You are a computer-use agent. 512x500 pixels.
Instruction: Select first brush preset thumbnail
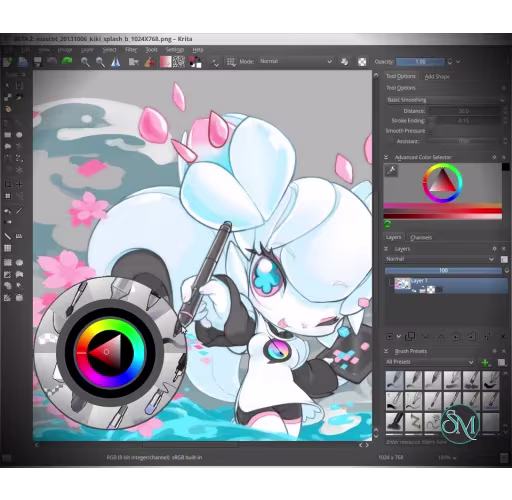pyautogui.click(x=394, y=380)
